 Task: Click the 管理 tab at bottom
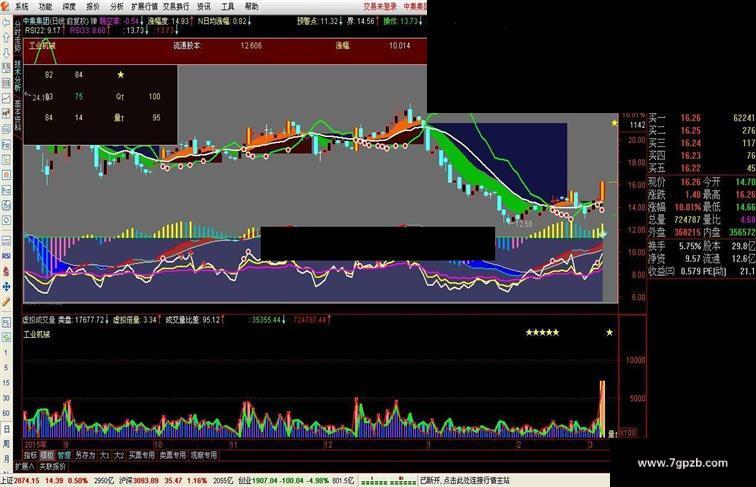[64, 455]
